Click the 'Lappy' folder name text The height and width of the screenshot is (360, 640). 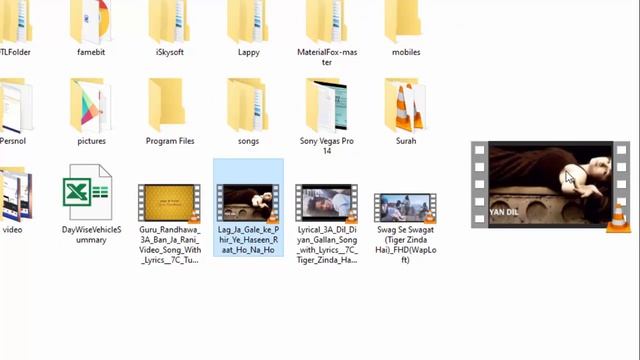(x=249, y=52)
